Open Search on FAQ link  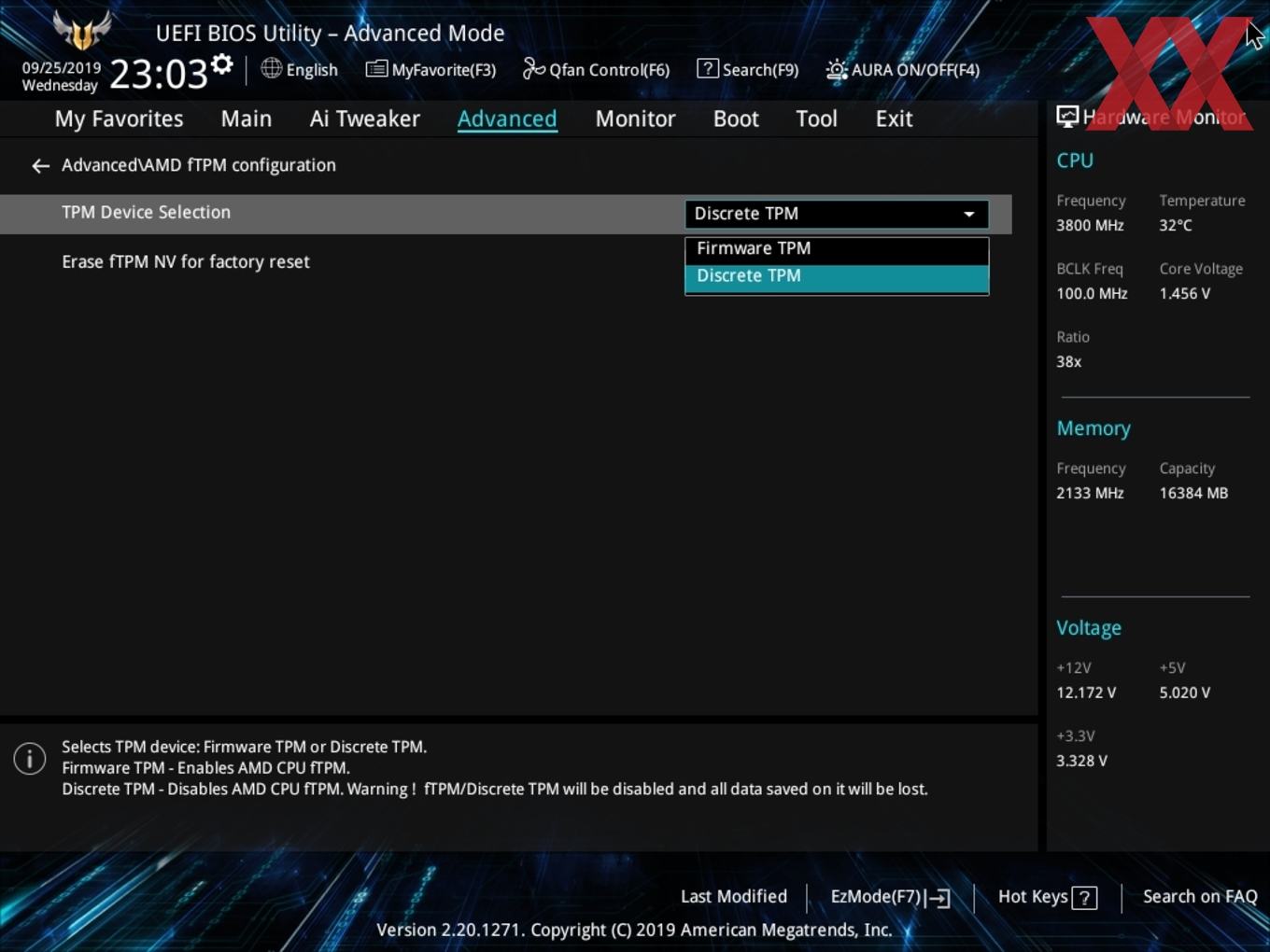tap(1200, 897)
